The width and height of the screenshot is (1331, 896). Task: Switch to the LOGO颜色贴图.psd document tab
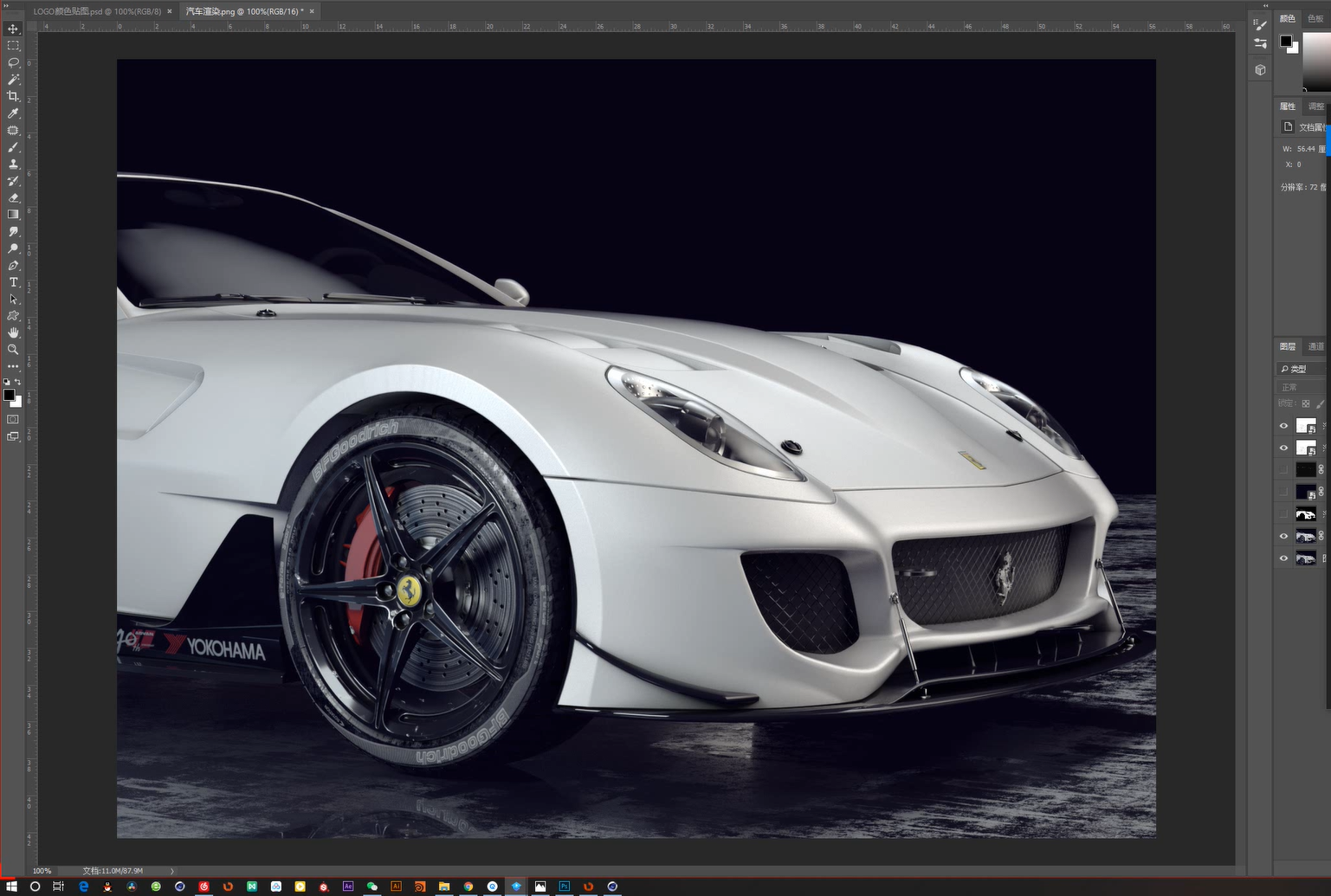97,11
